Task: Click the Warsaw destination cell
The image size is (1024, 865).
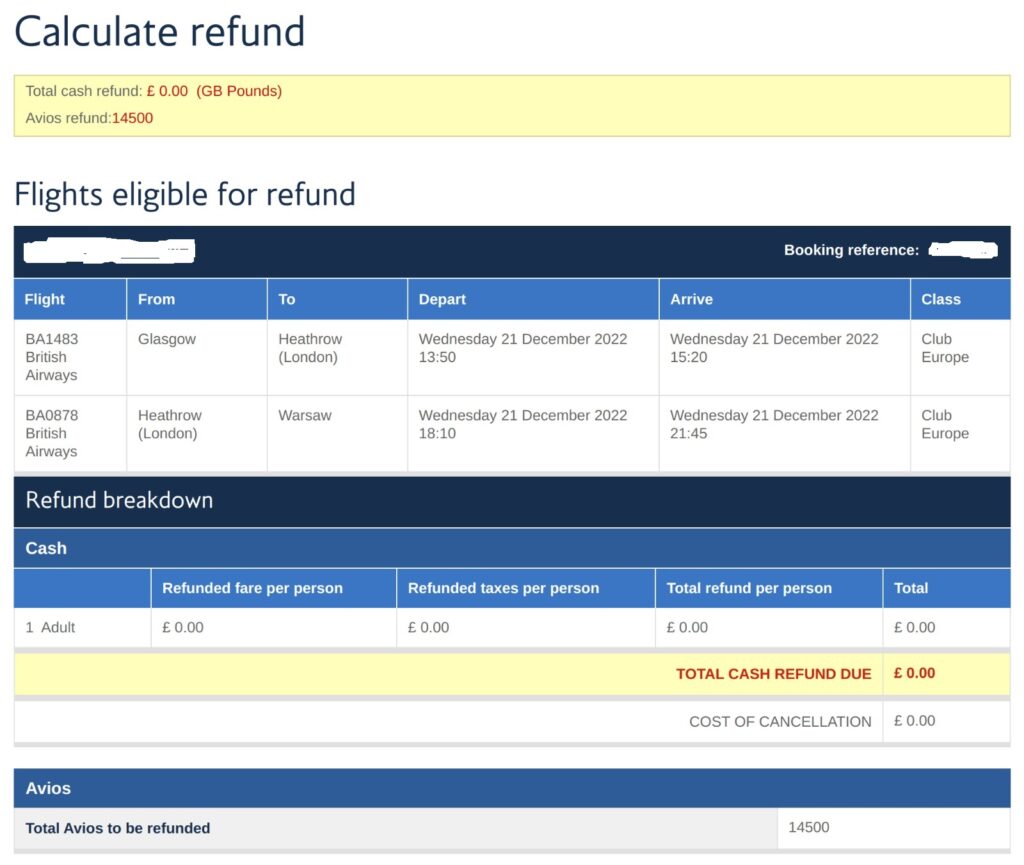Action: (x=337, y=433)
